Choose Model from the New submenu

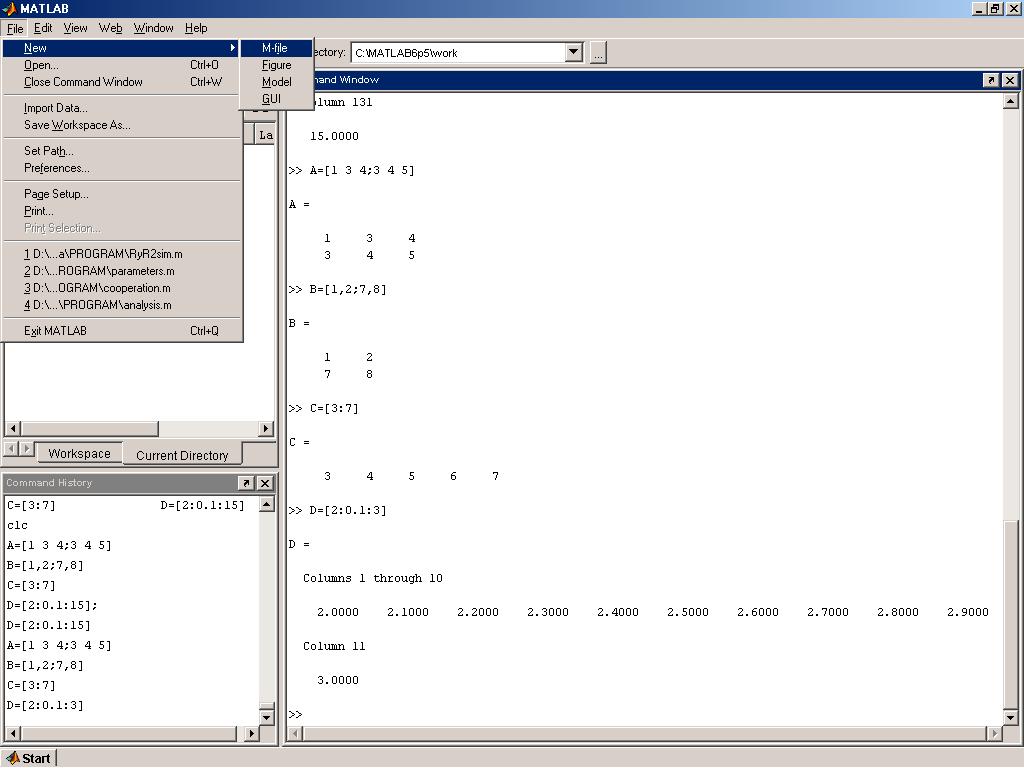pos(276,82)
